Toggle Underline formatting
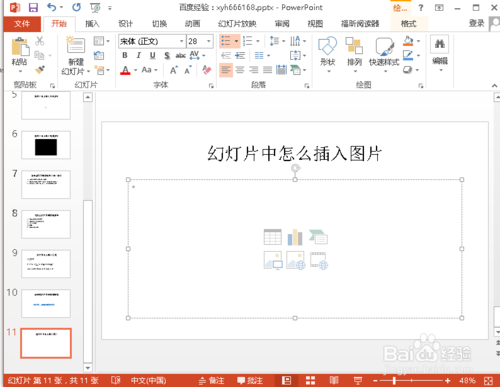 (x=152, y=56)
